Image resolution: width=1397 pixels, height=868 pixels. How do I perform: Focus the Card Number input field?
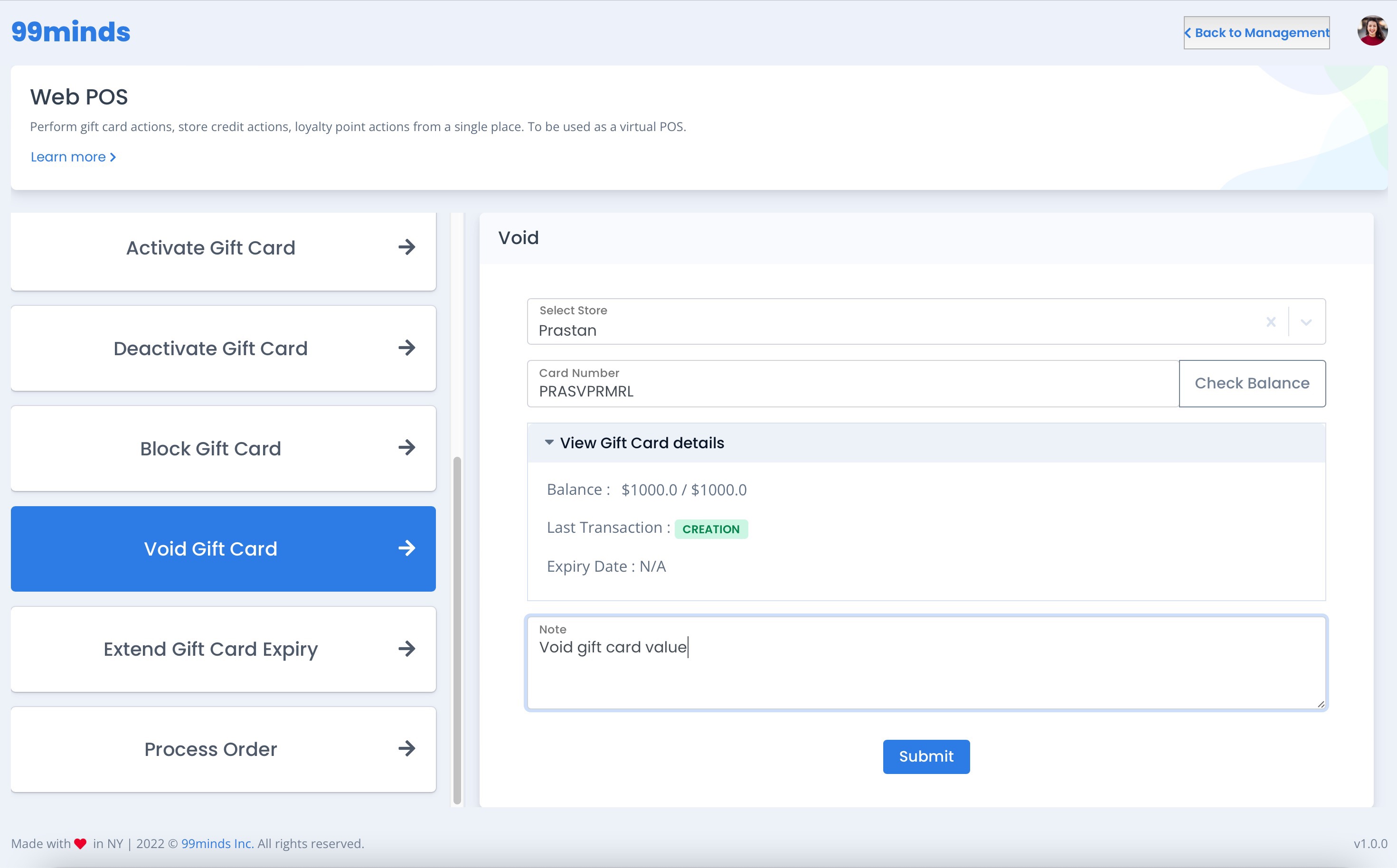tap(853, 384)
